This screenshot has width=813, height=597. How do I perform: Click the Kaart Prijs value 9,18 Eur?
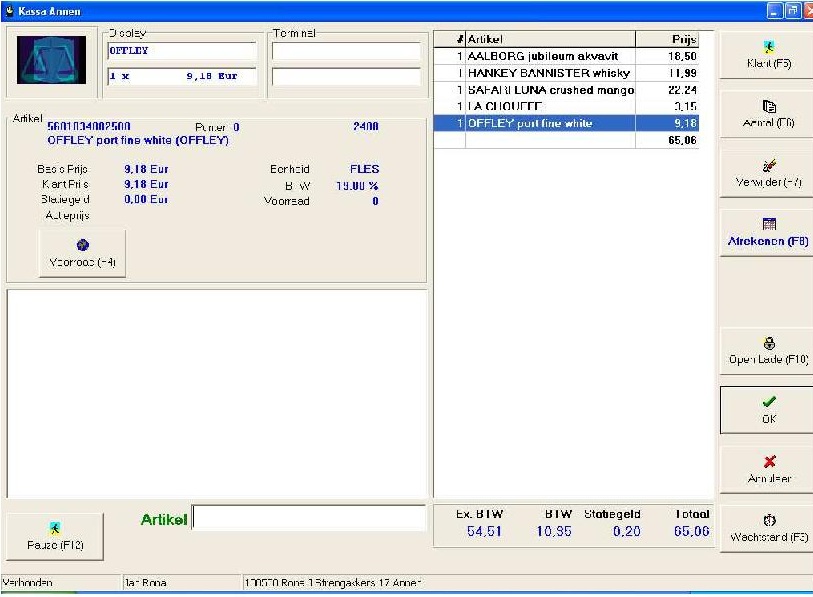(x=146, y=184)
